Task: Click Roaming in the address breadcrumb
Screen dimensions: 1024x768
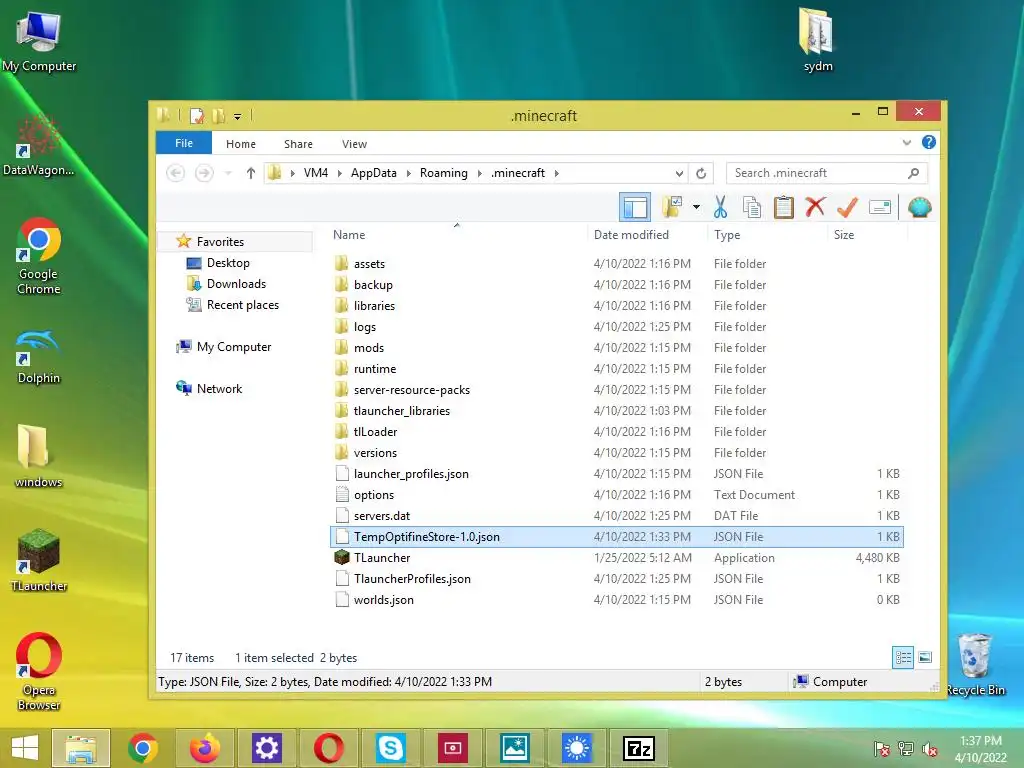Action: pos(443,173)
